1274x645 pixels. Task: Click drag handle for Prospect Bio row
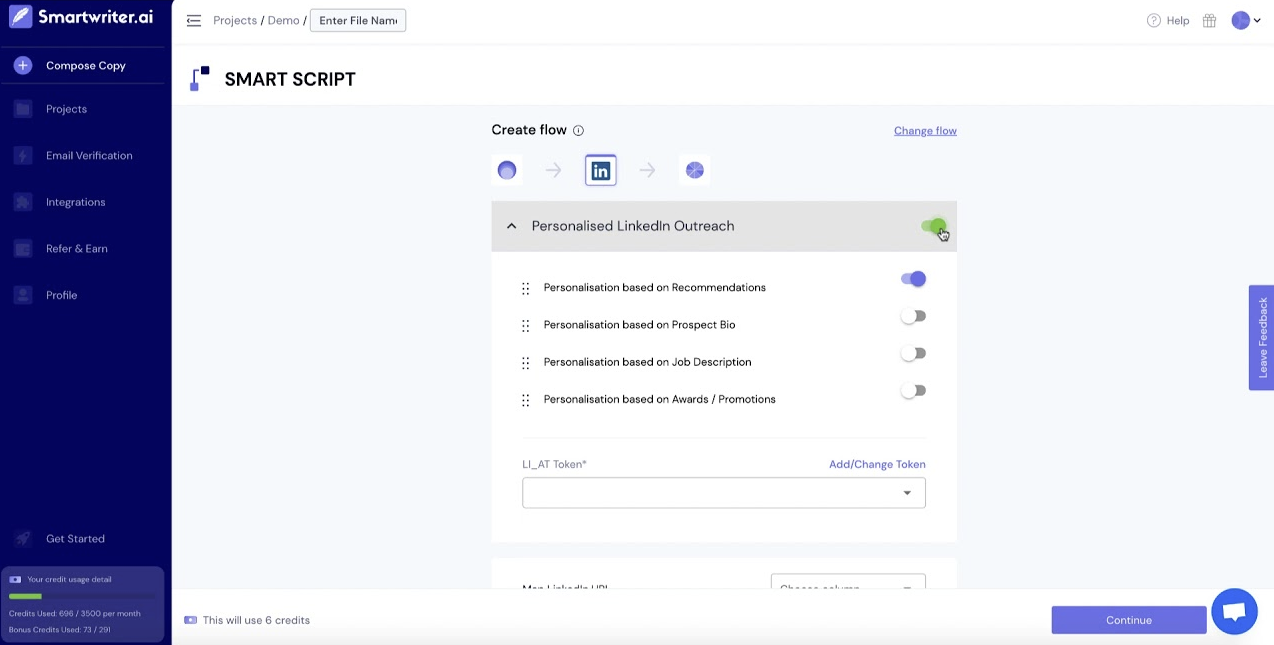[x=526, y=326]
